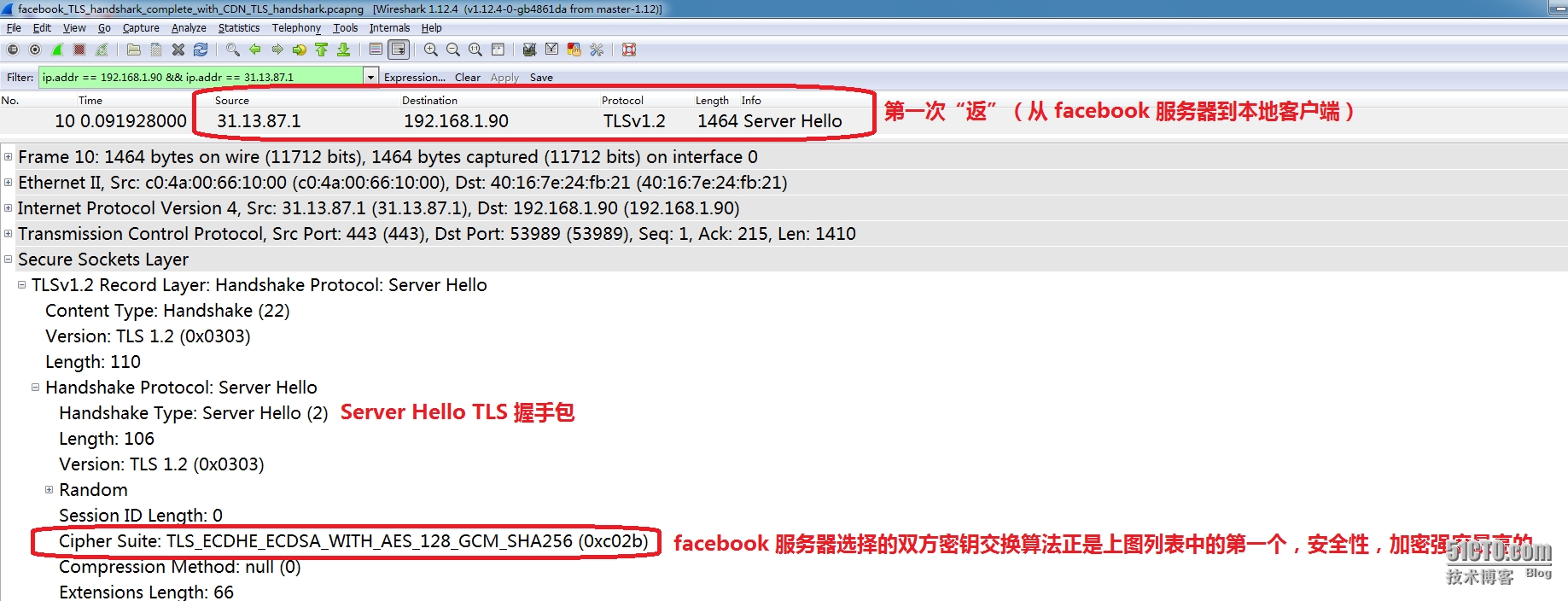Open the Statistics menu
This screenshot has width=1568, height=601.
pos(238,28)
